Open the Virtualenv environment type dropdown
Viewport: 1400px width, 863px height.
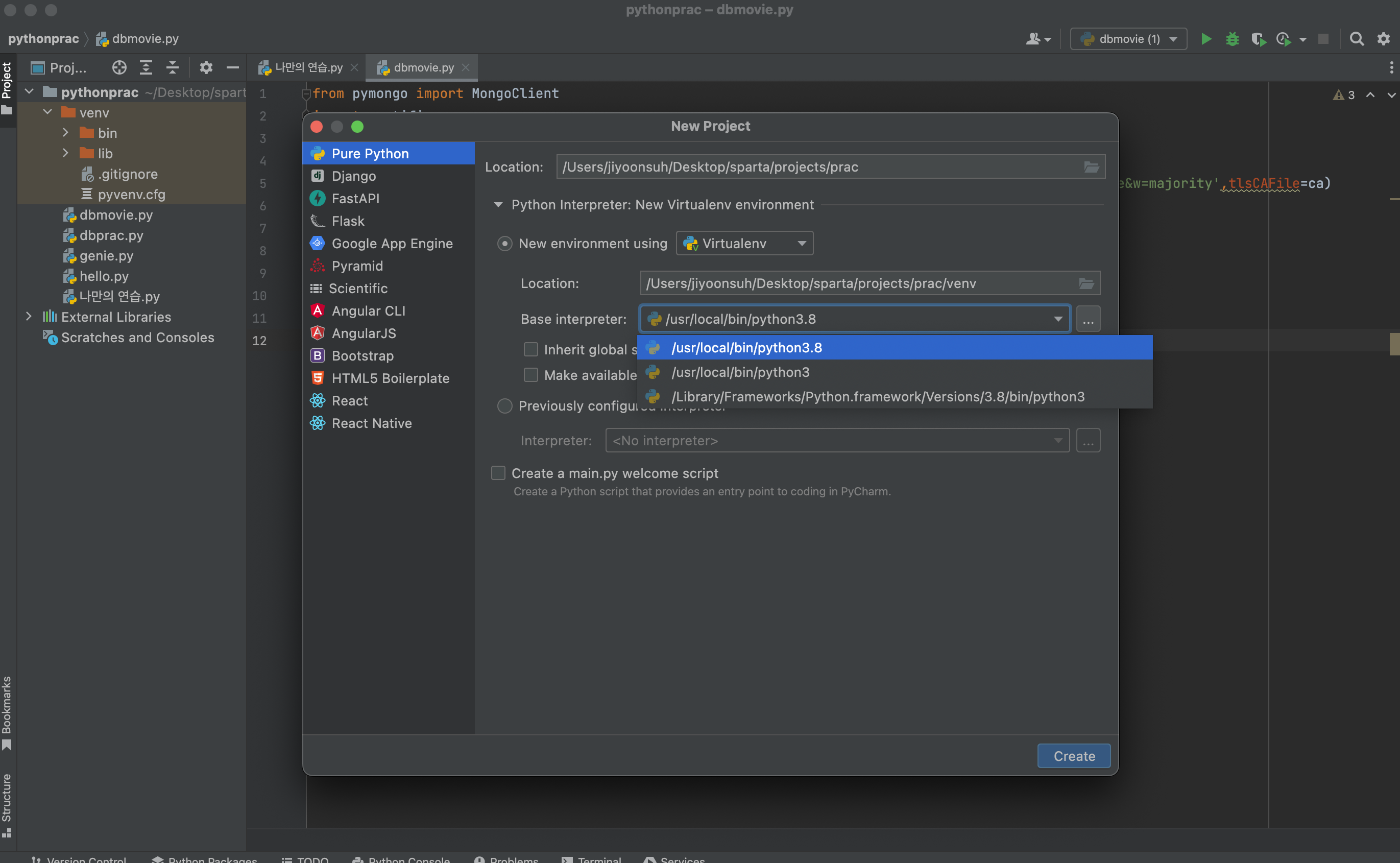tap(744, 243)
